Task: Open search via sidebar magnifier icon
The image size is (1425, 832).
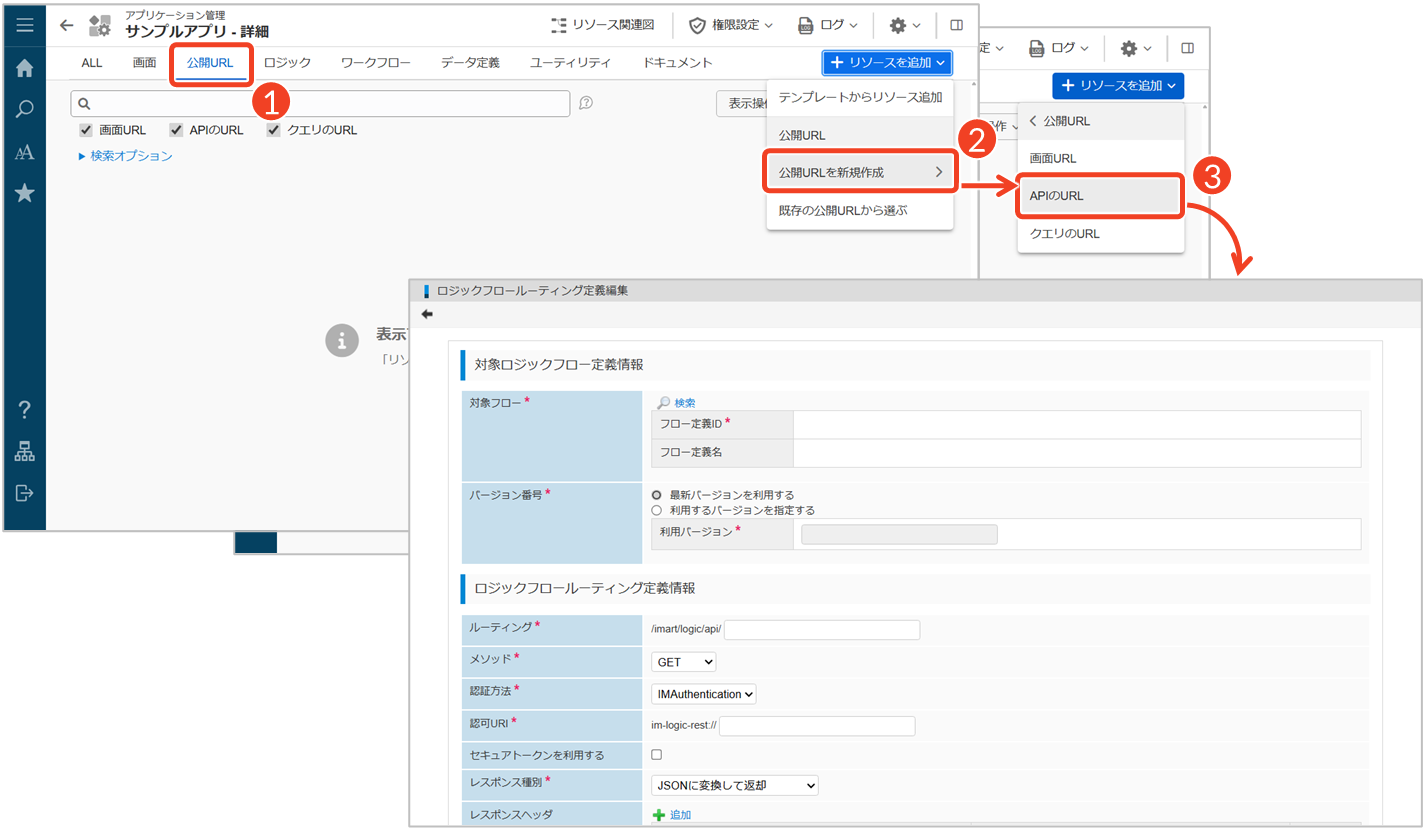Action: coord(25,110)
